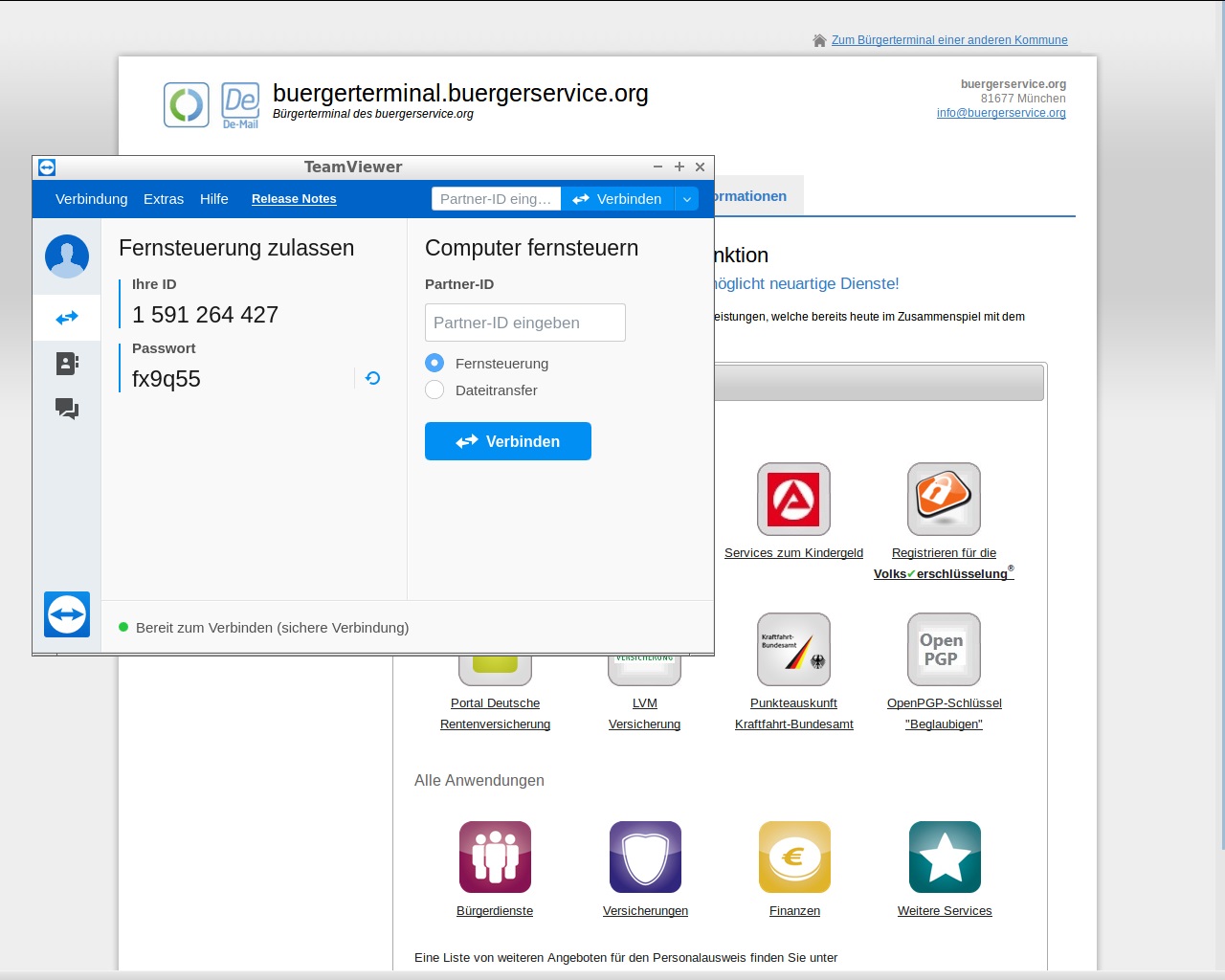Open the Weitere Services star icon
This screenshot has height=980, width=1225.
[945, 857]
